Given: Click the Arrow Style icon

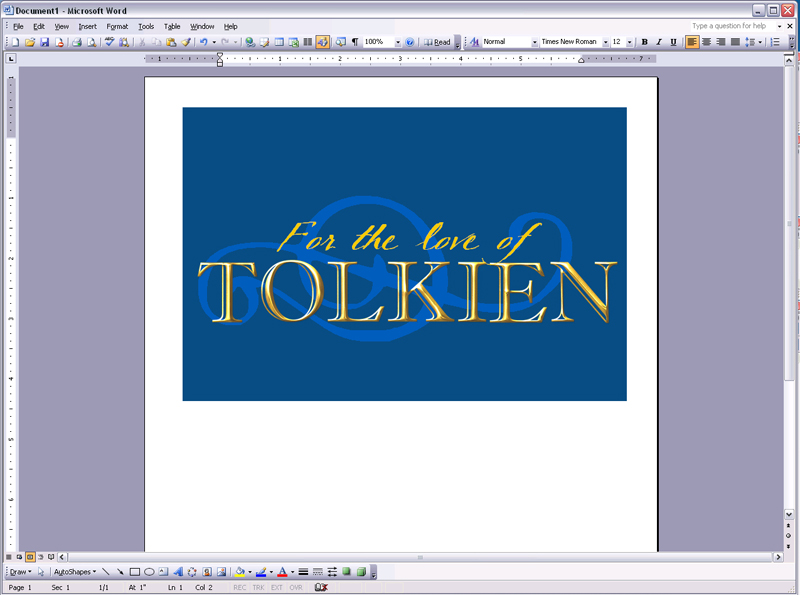Looking at the screenshot, I should click(332, 572).
